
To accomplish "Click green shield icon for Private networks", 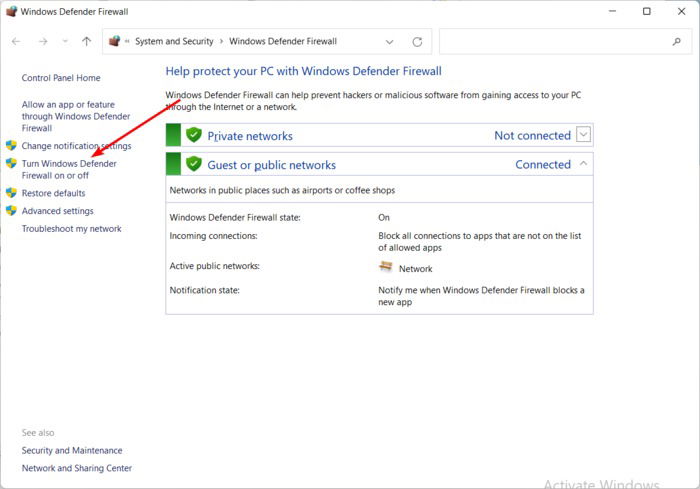I will tap(194, 135).
